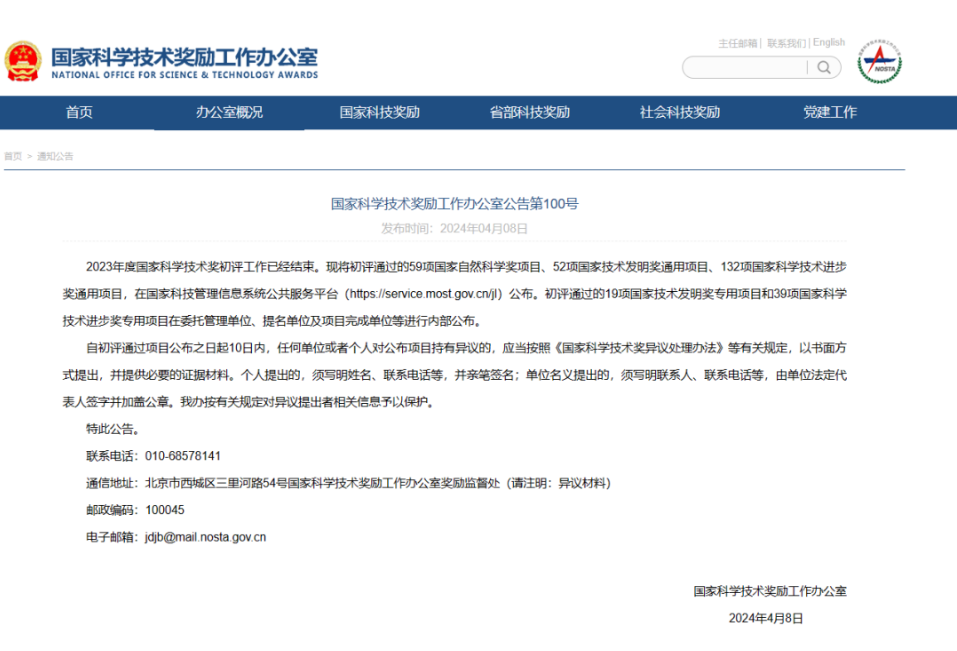957x651 pixels.
Task: Click the national emblem logo icon
Action: click(23, 61)
